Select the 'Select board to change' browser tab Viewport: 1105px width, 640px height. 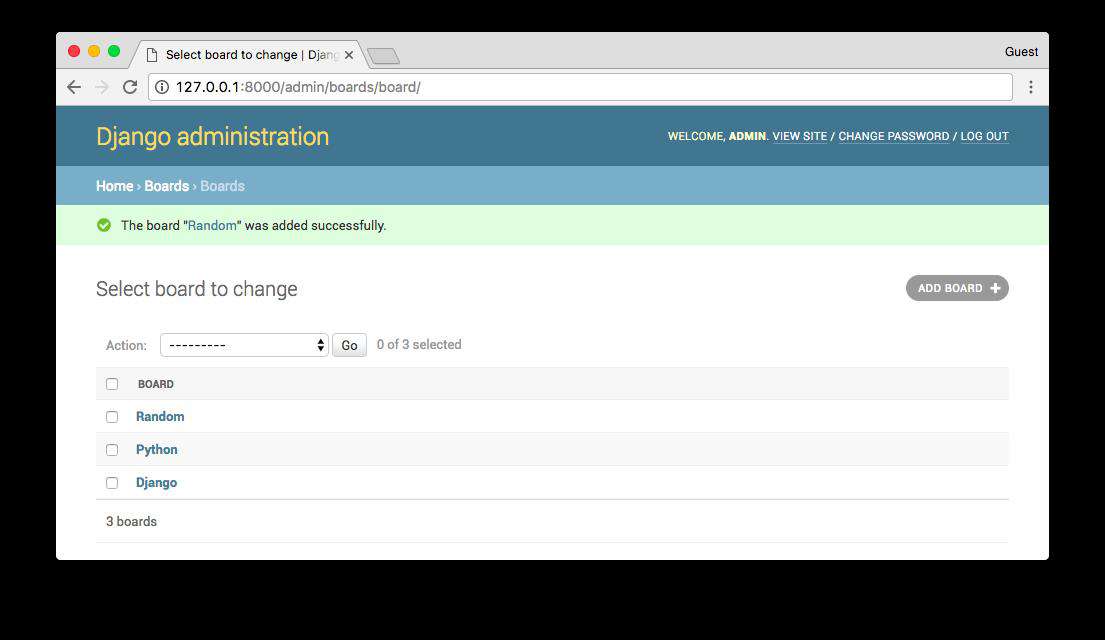pos(250,55)
